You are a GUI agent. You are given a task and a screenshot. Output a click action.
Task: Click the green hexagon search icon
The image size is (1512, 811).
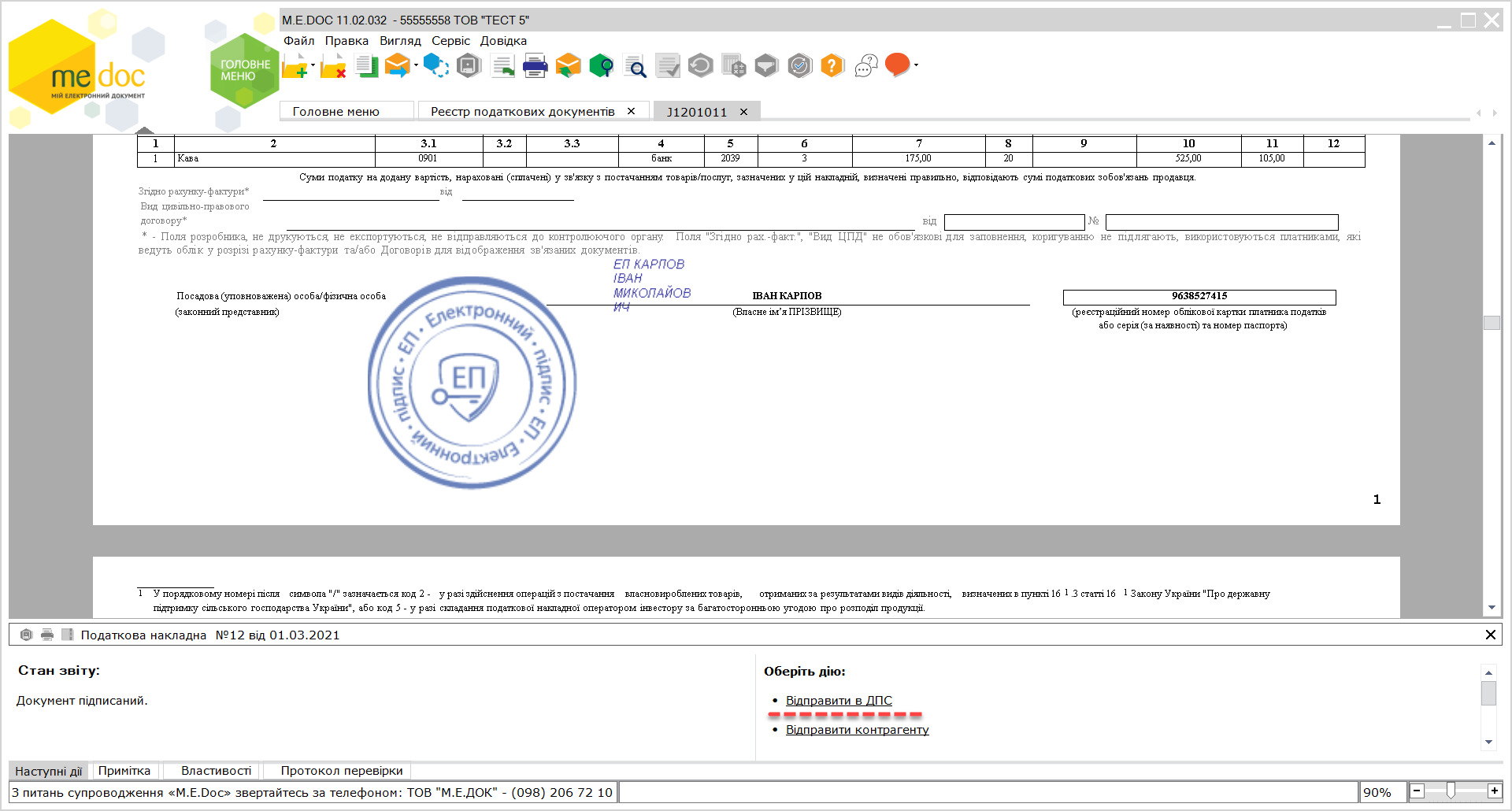[x=601, y=66]
